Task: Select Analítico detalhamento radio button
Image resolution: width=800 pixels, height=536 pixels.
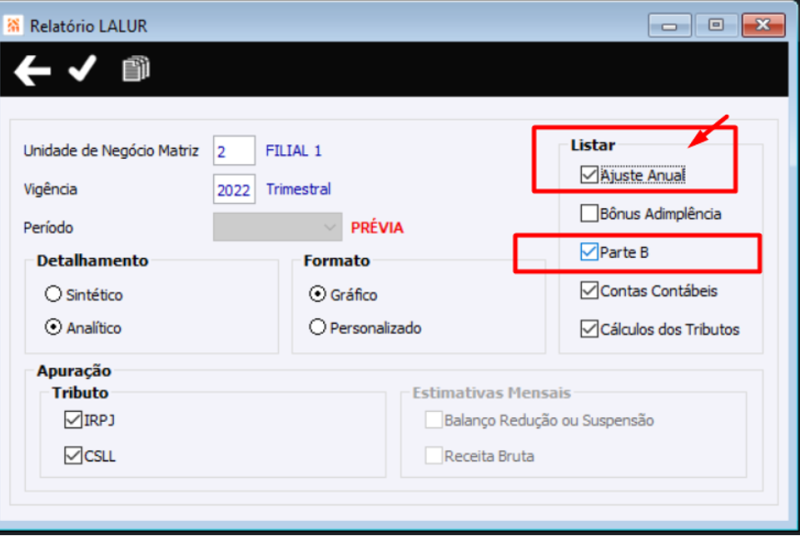Action: 53,327
